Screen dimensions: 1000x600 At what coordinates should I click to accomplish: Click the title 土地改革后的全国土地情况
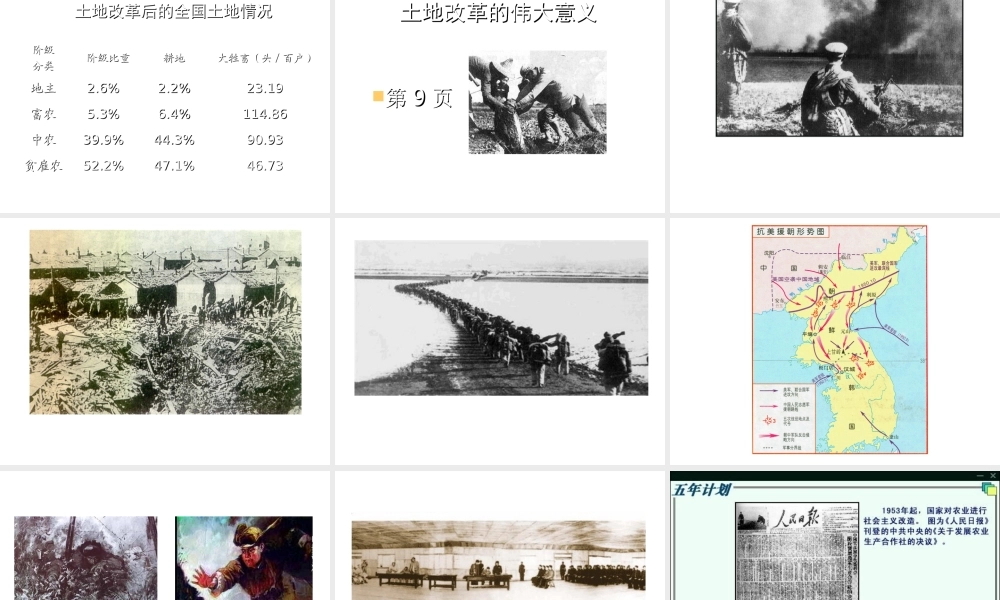click(173, 11)
